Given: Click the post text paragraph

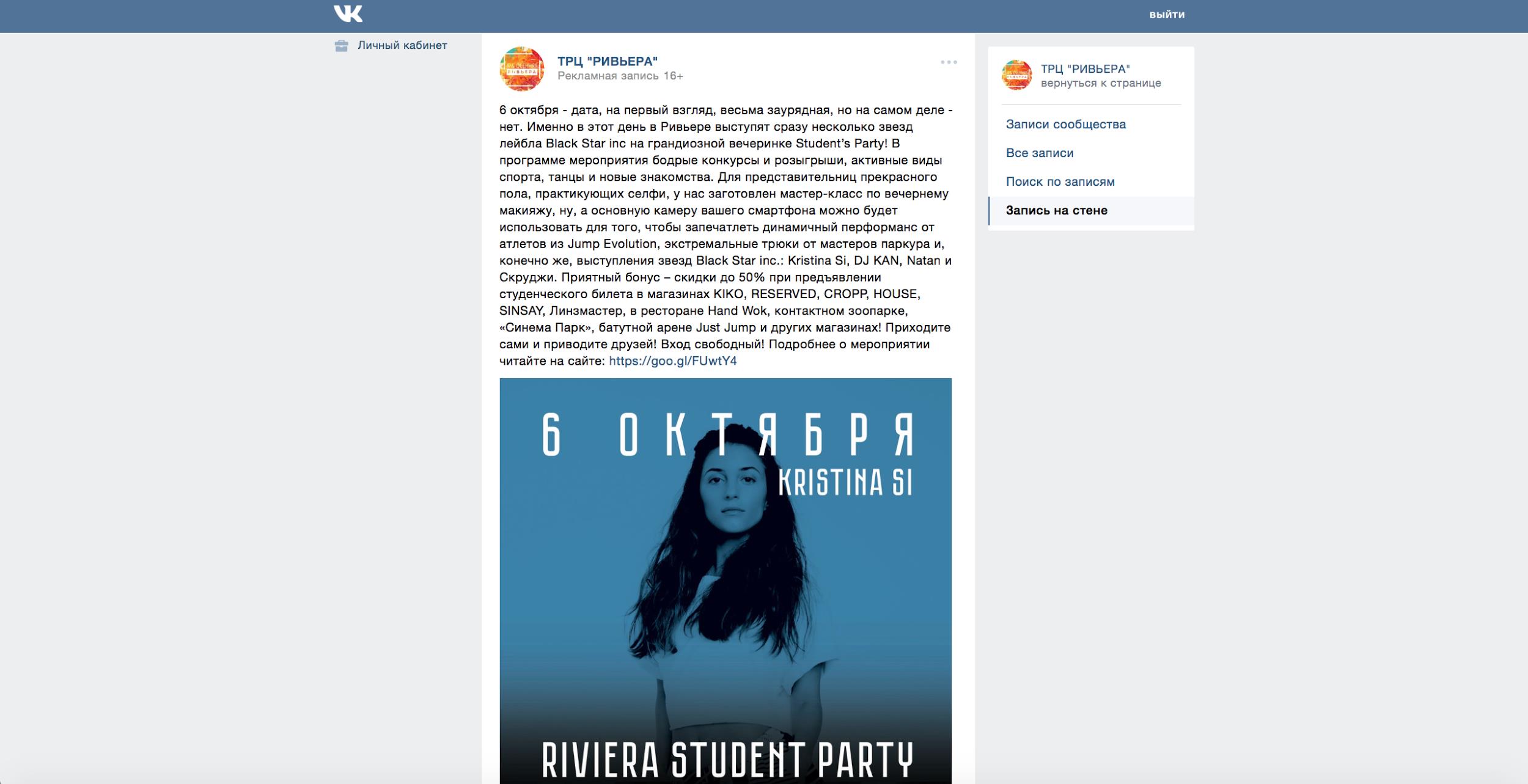Looking at the screenshot, I should click(725, 235).
